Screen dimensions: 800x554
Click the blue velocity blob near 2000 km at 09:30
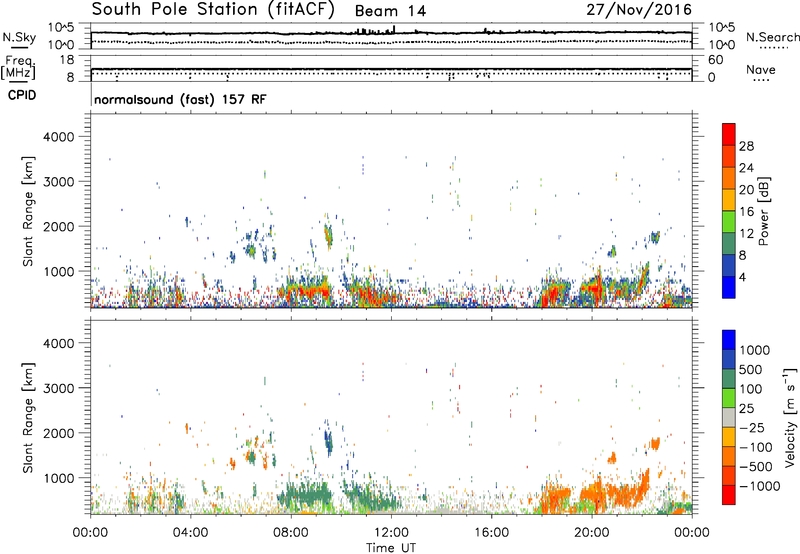[328, 441]
